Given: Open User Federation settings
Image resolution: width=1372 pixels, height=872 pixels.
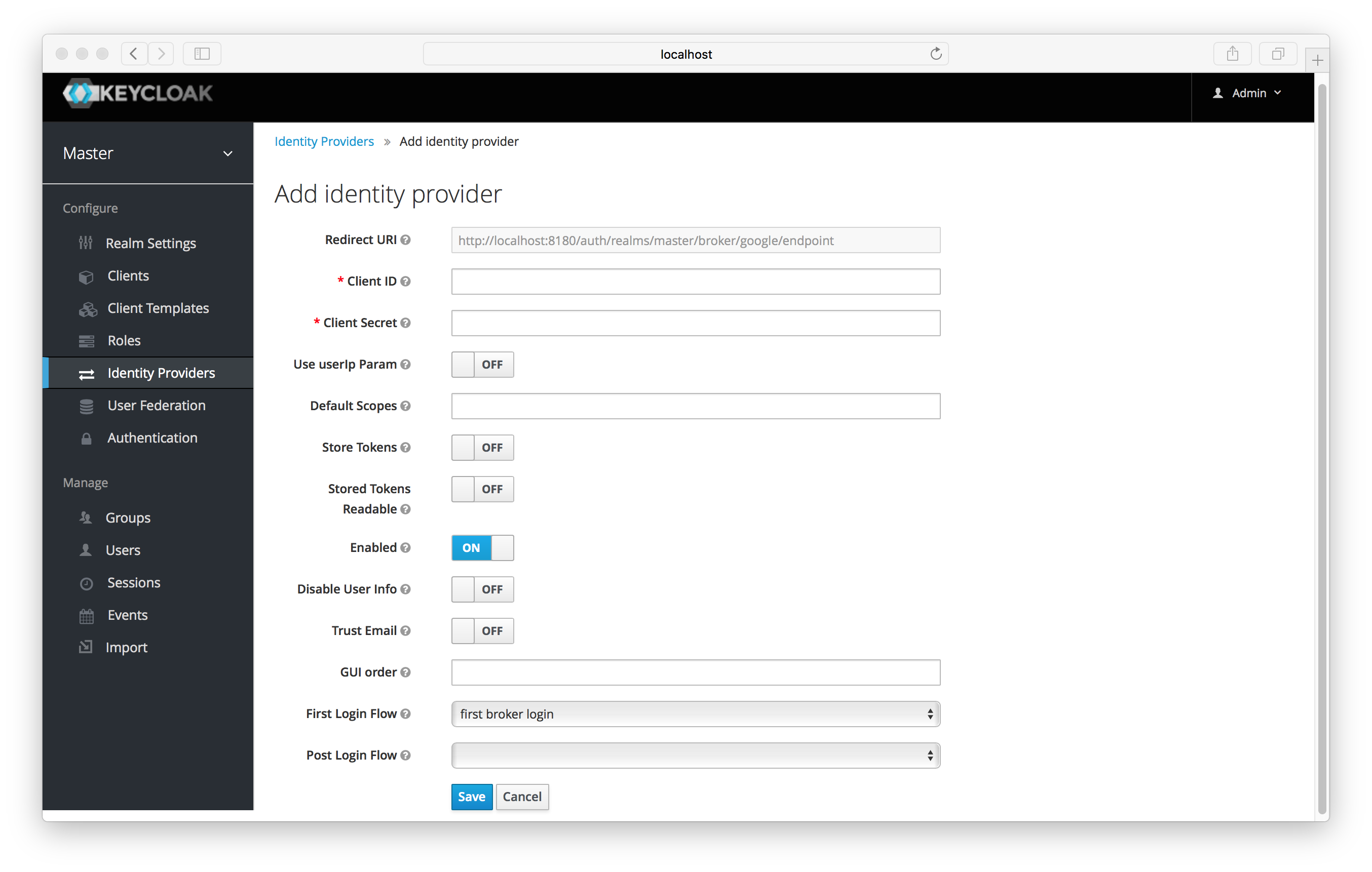Looking at the screenshot, I should 155,405.
